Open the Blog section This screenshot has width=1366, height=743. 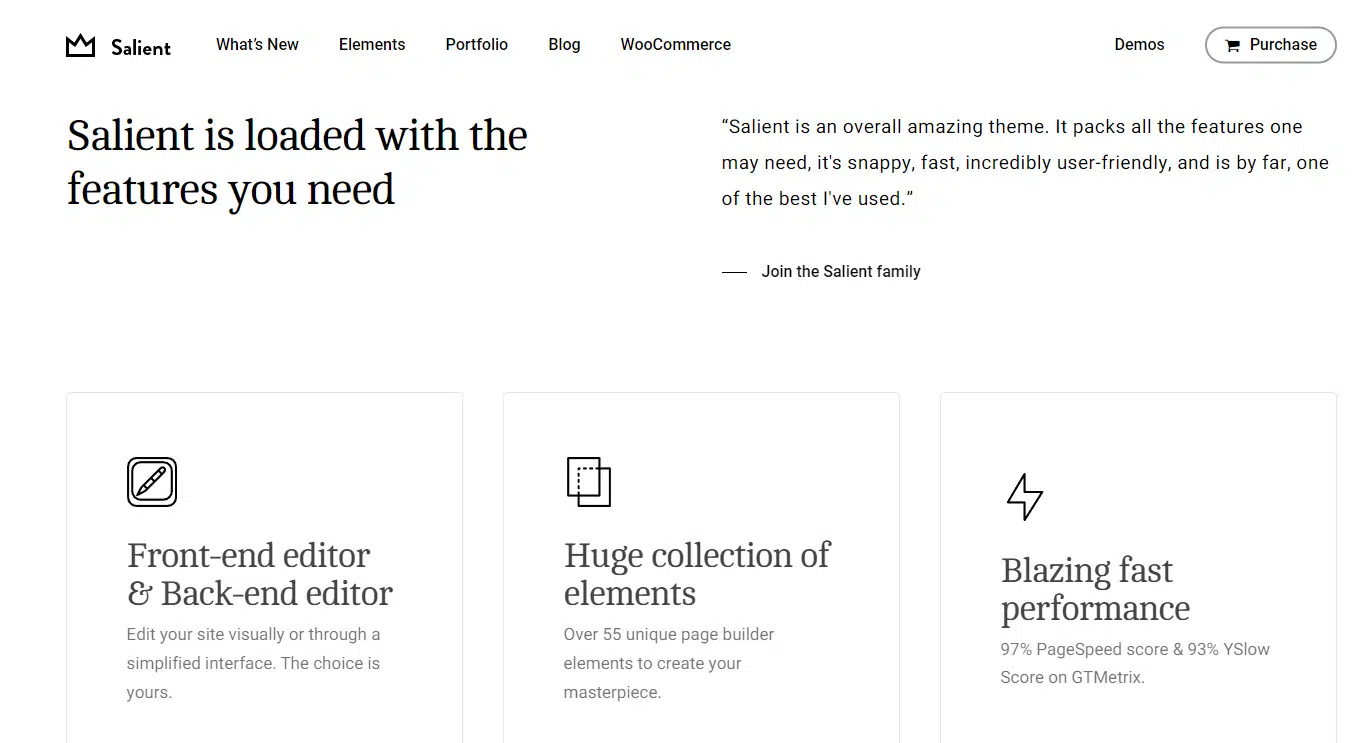coord(564,45)
